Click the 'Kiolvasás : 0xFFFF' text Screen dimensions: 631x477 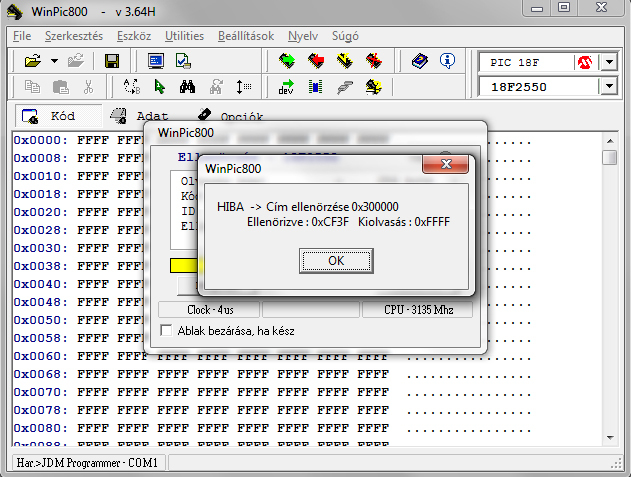[x=404, y=222]
